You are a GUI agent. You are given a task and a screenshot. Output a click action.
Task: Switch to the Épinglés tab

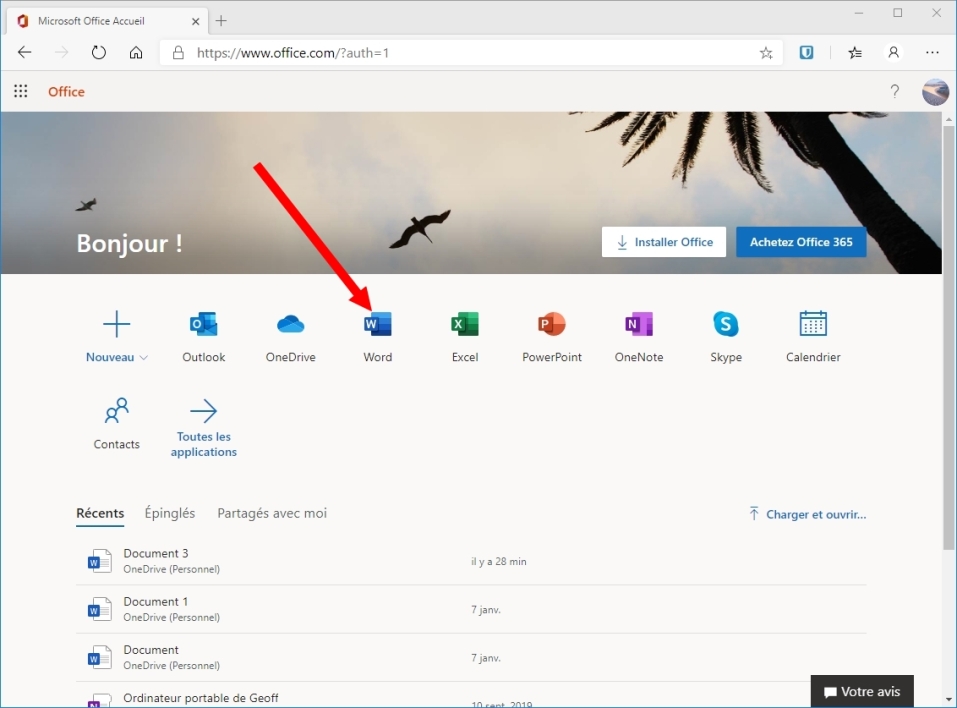click(x=170, y=513)
